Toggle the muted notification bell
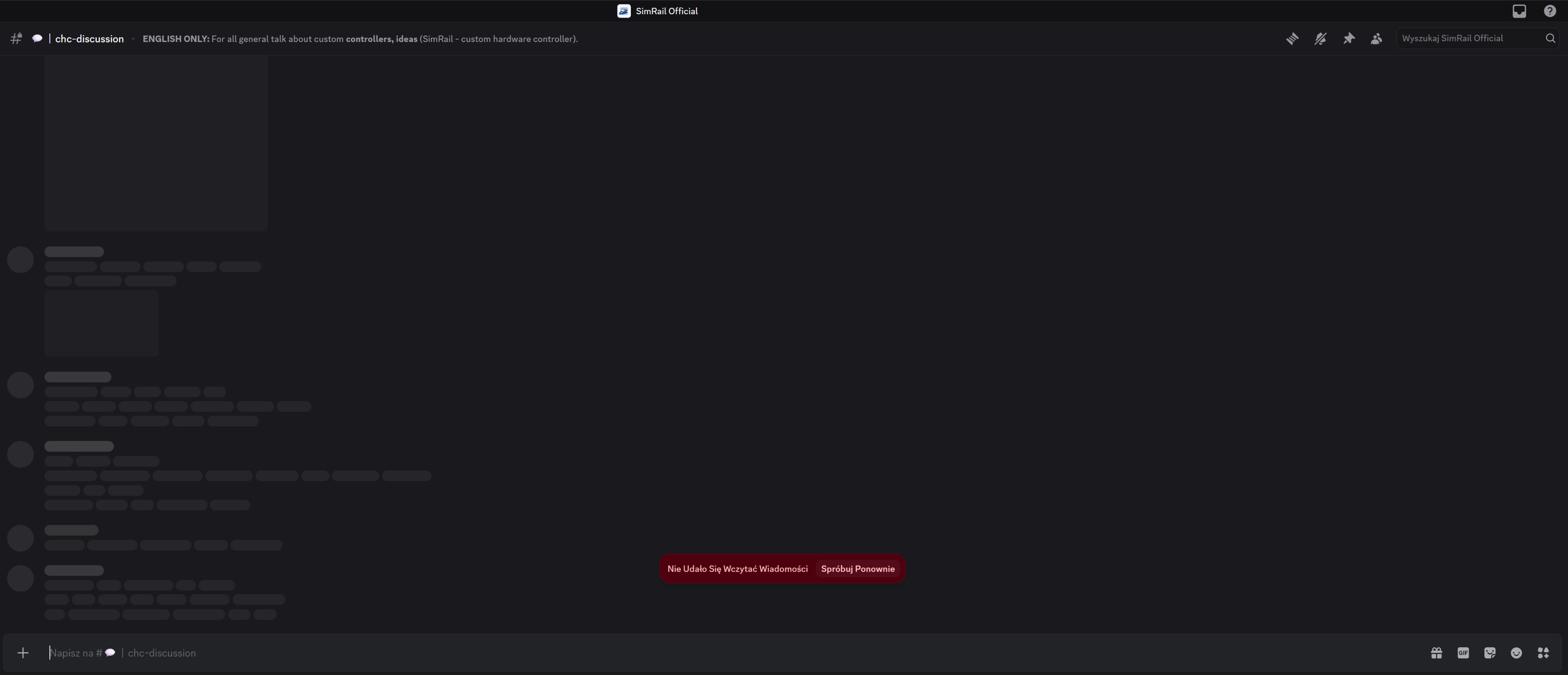Screen dimensions: 1568x675 (1320, 38)
